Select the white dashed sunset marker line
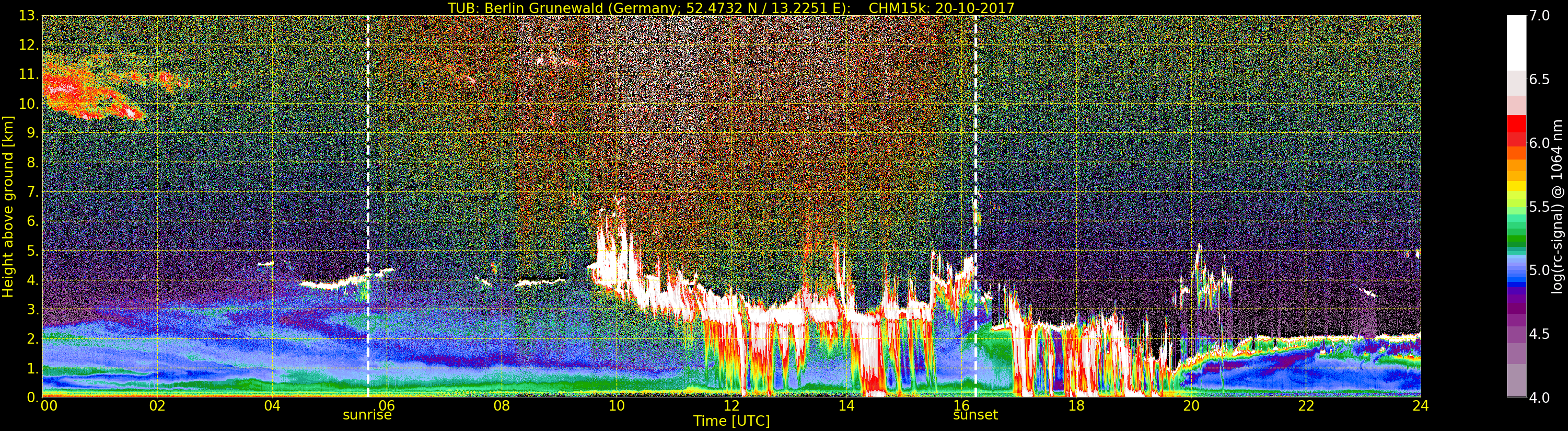 (x=975, y=206)
